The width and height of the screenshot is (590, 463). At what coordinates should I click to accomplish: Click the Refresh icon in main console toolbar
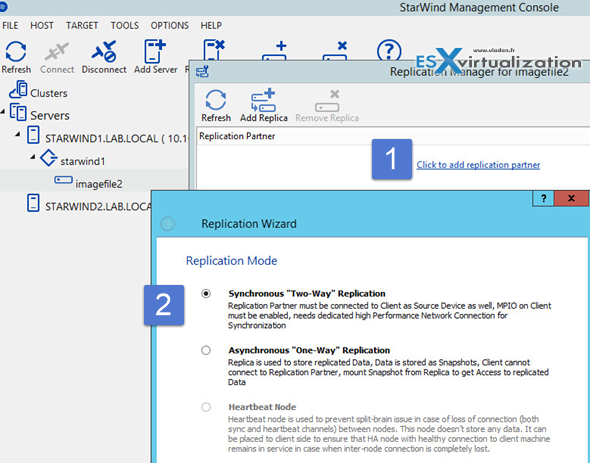point(16,52)
